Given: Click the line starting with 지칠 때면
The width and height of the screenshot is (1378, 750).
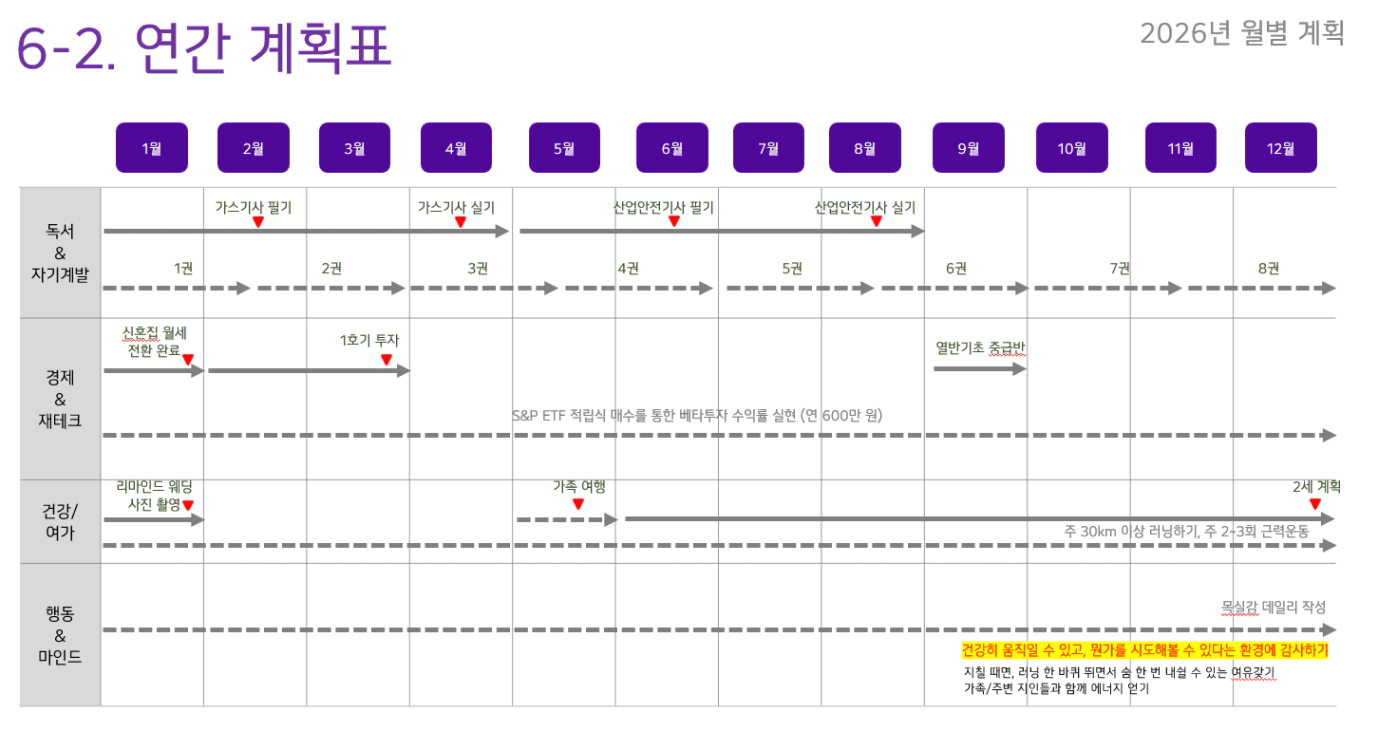Looking at the screenshot, I should pos(1120,672).
